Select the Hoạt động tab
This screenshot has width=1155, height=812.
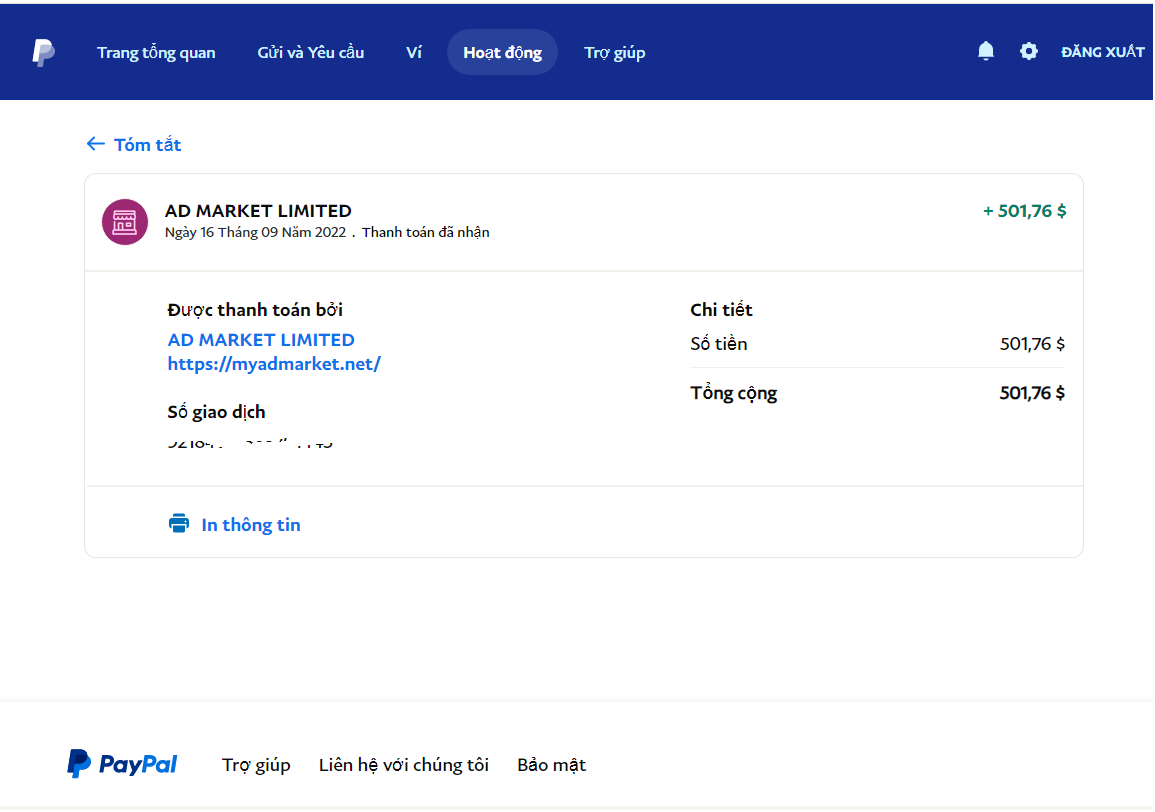click(502, 53)
